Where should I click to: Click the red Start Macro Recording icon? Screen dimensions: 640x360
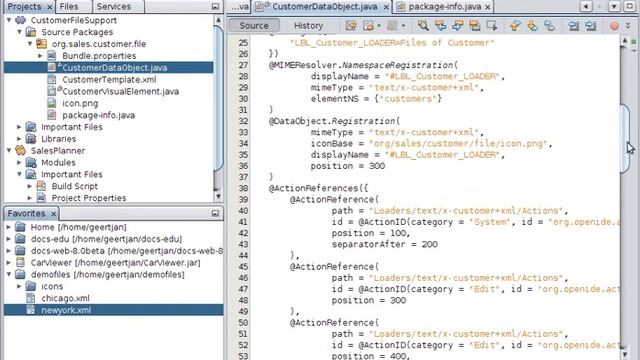click(614, 26)
